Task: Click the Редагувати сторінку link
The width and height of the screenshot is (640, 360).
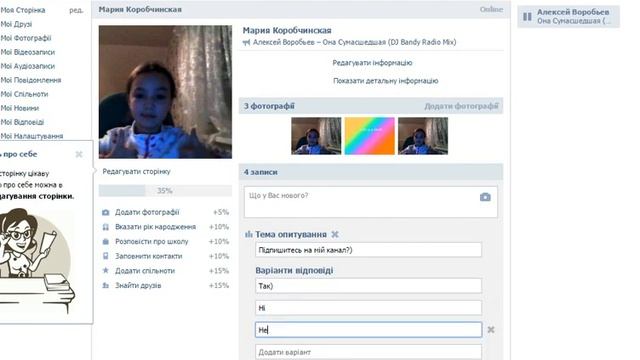Action: coord(136,171)
